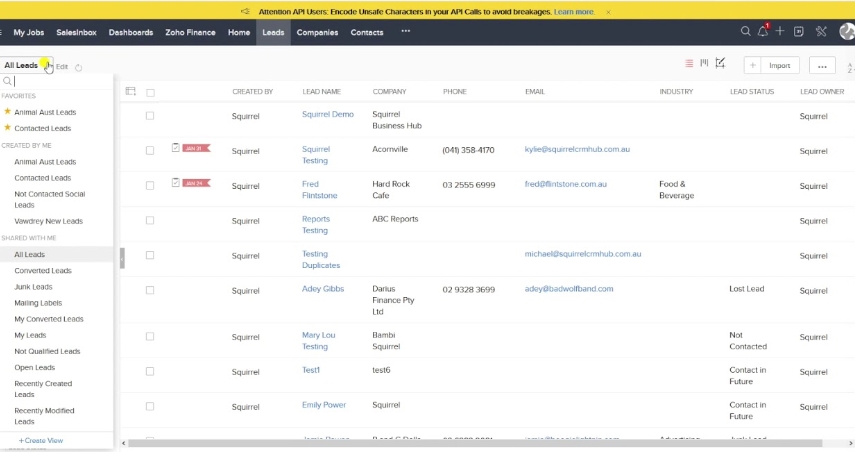This screenshot has width=855, height=452.
Task: Click the JAN 24 activity flag
Action: (196, 183)
